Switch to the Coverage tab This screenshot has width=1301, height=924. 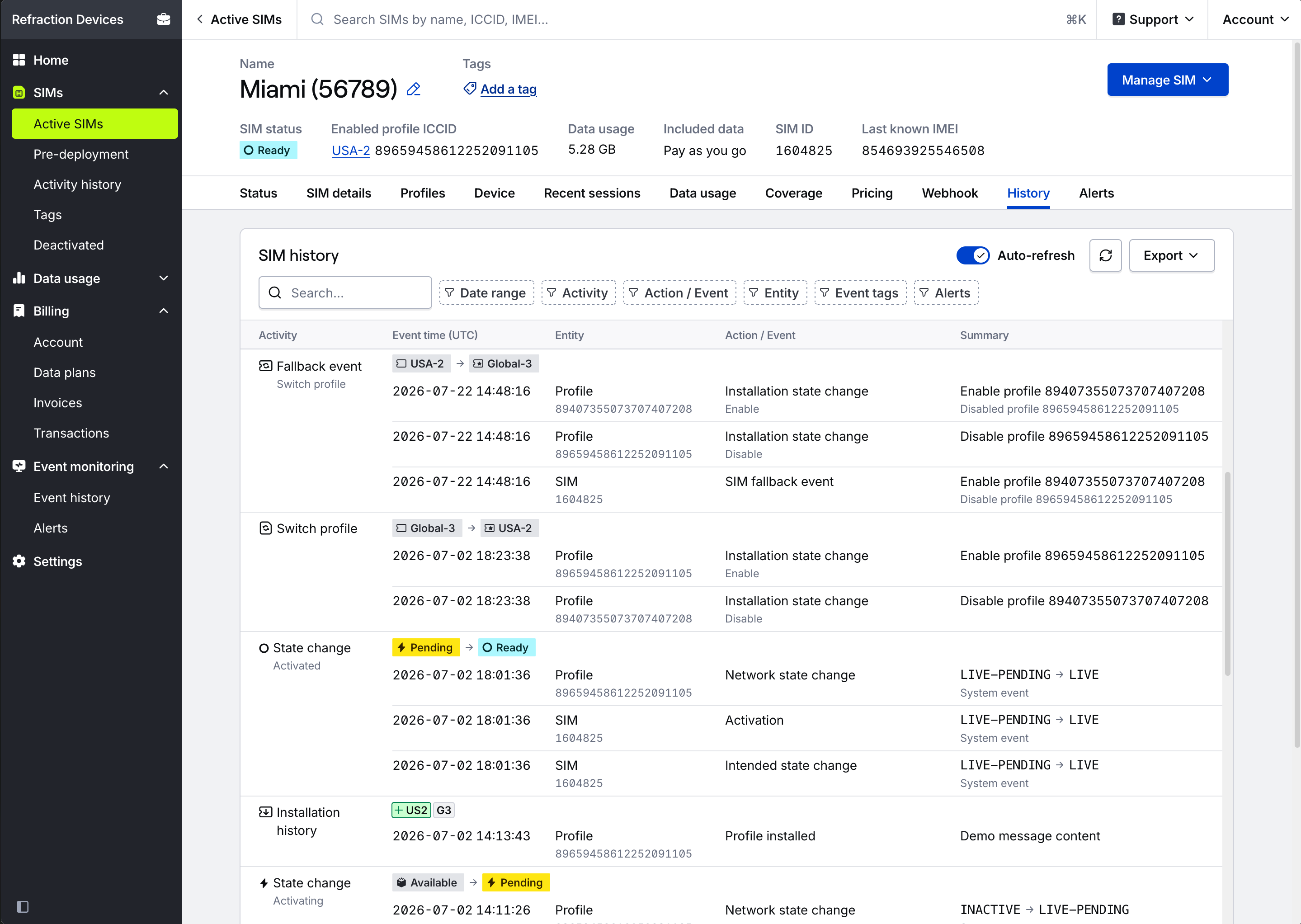tap(793, 193)
